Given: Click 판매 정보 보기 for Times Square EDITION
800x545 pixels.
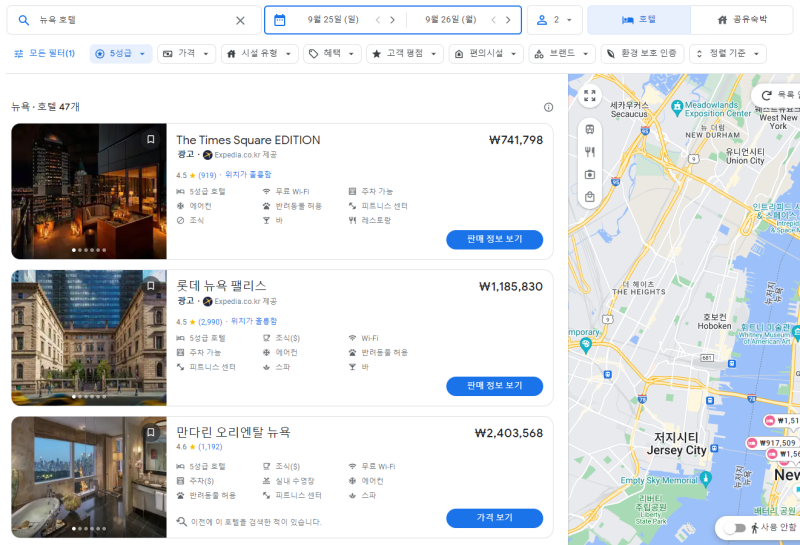Looking at the screenshot, I should [494, 239].
